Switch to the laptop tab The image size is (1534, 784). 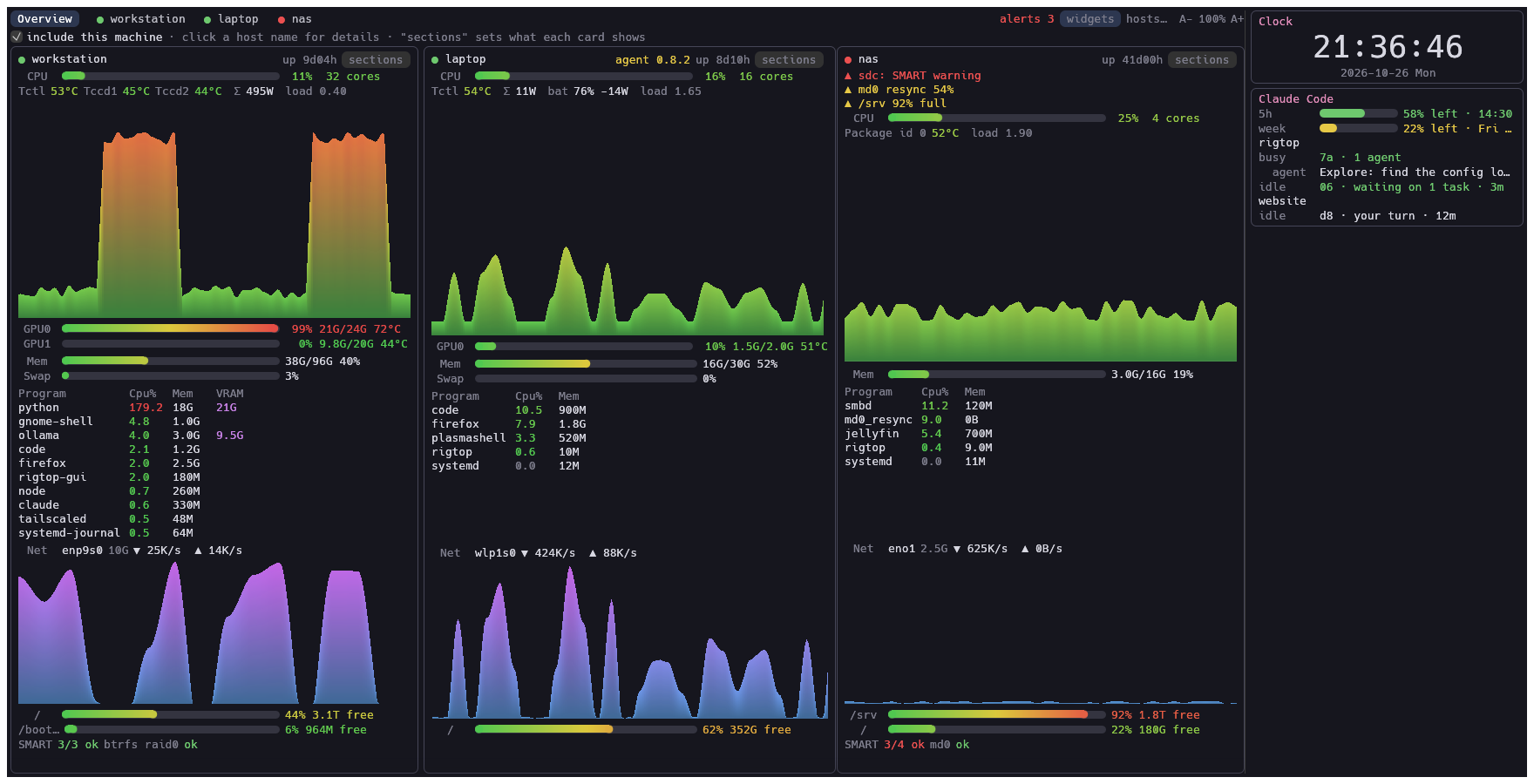point(231,19)
